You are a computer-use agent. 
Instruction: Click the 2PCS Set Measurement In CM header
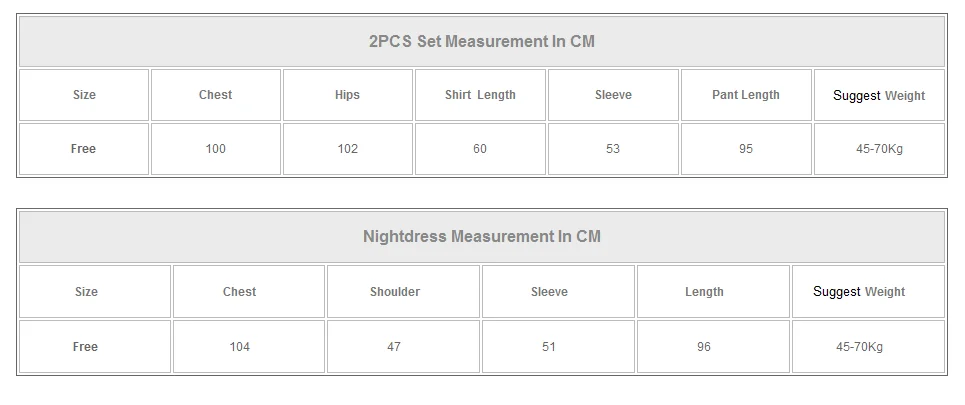(482, 41)
